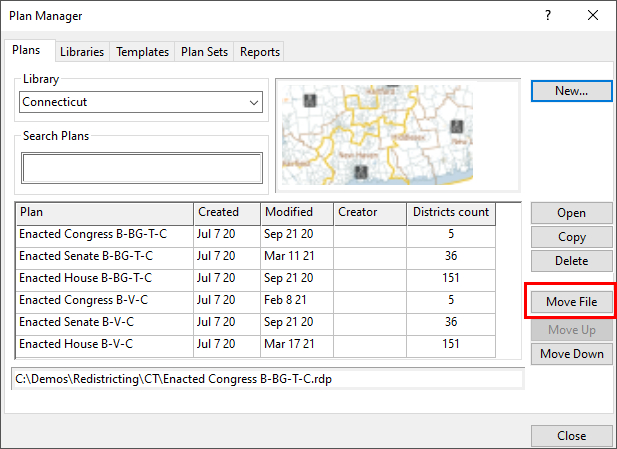Select the Enacted House B-V-C plan row
Viewport: 617px width, 449px height.
pyautogui.click(x=104, y=344)
